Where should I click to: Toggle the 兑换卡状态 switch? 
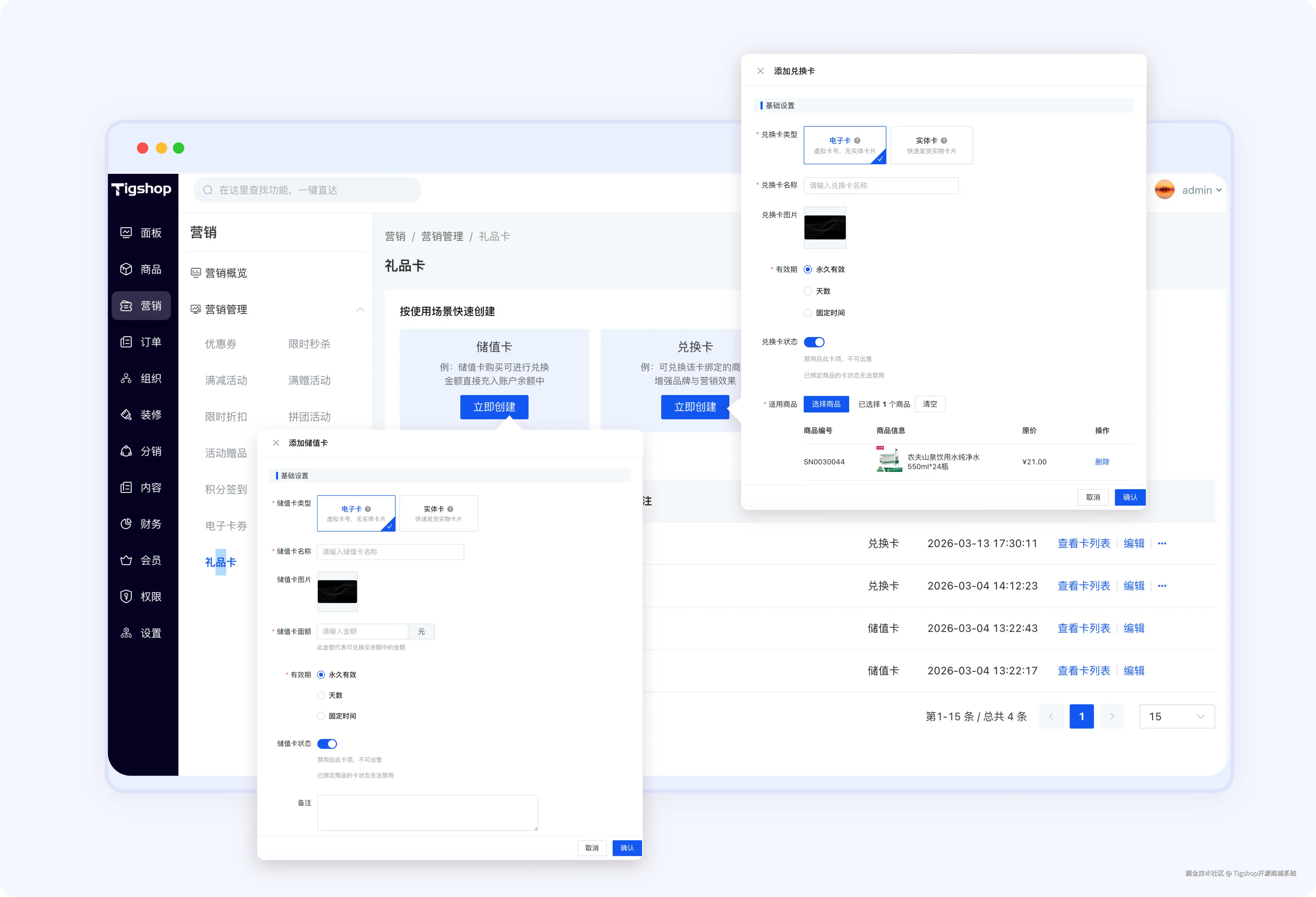tap(814, 342)
